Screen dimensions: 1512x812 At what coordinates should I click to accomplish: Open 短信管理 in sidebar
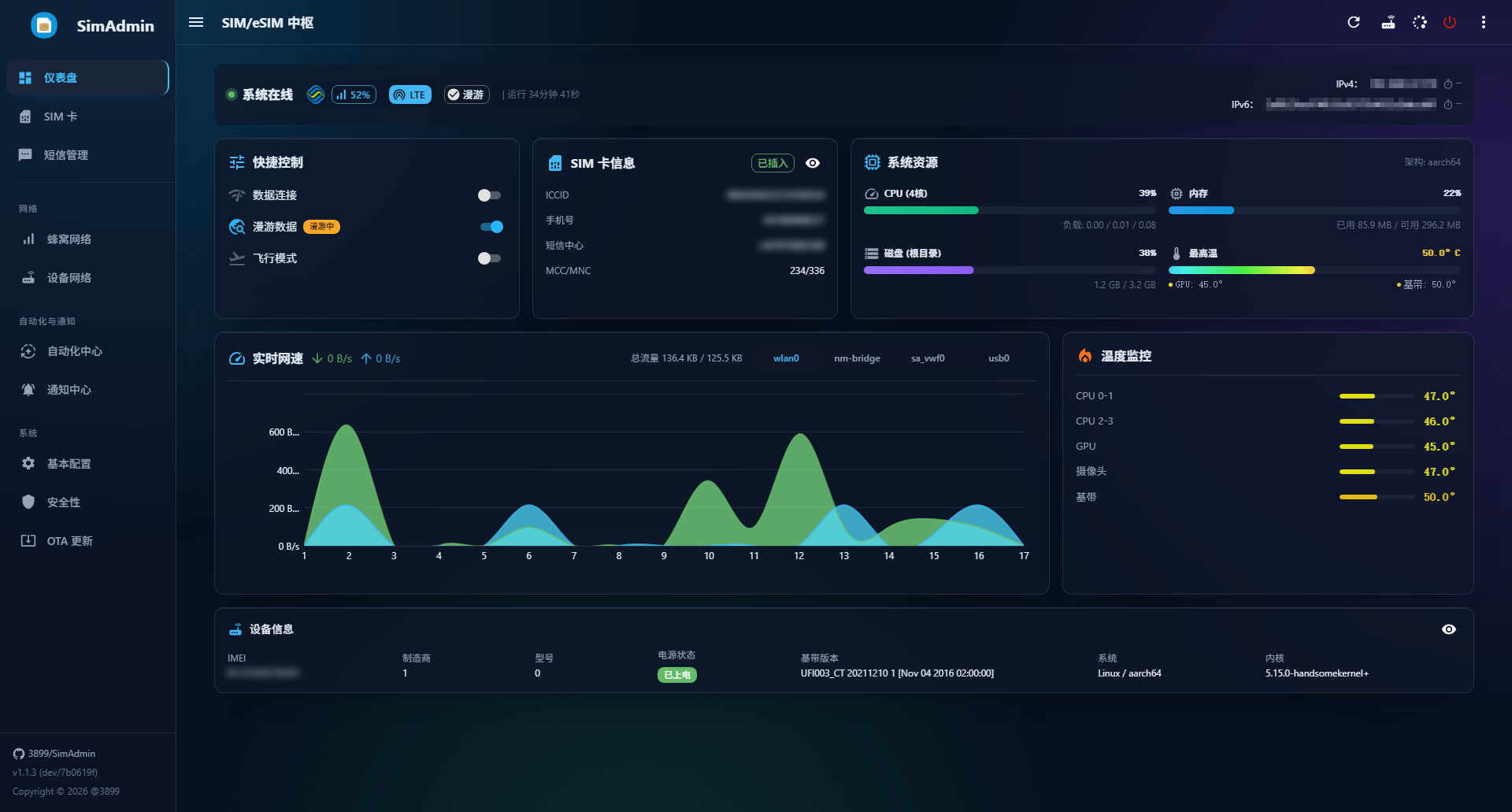point(87,155)
